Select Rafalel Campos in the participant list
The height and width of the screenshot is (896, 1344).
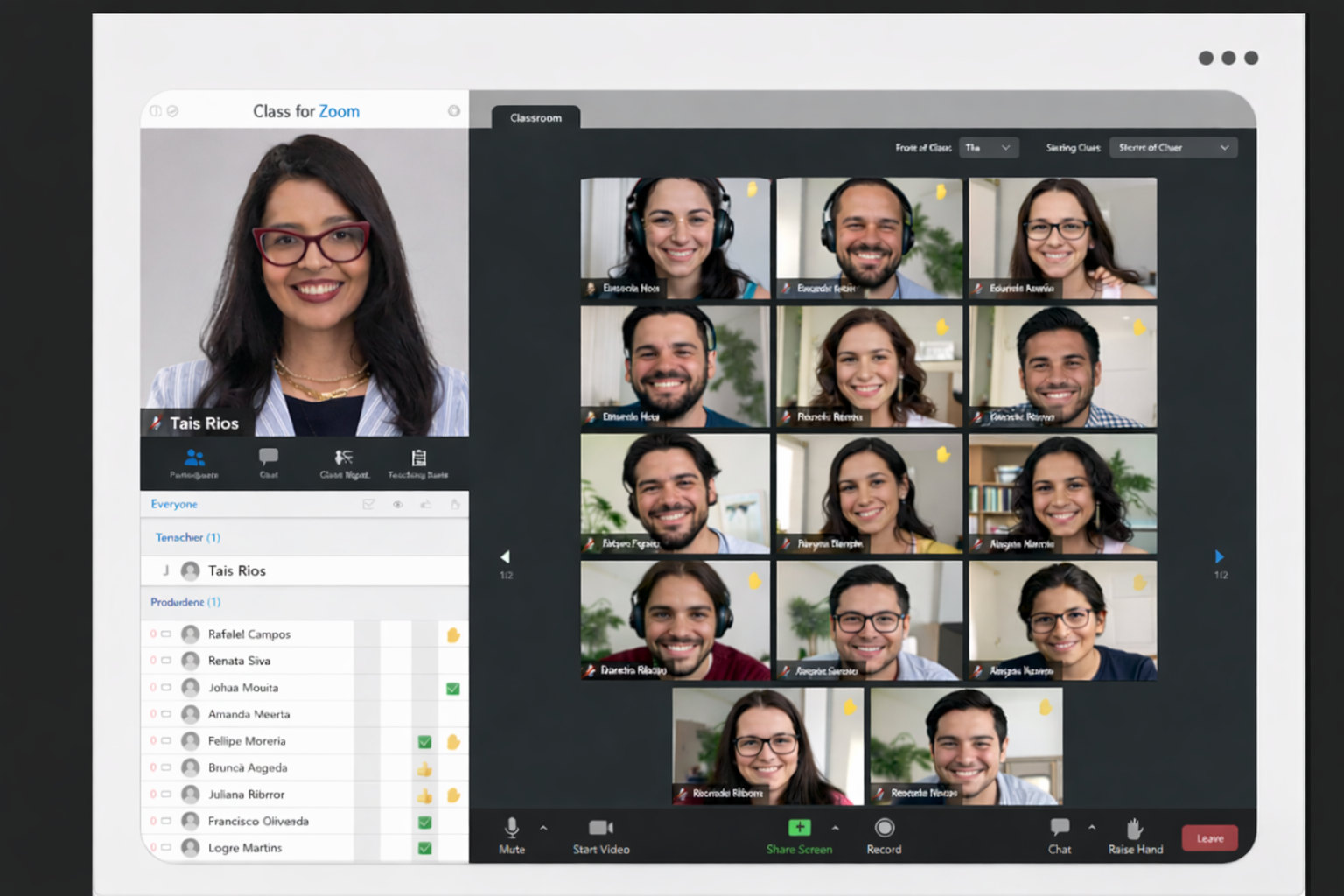249,634
